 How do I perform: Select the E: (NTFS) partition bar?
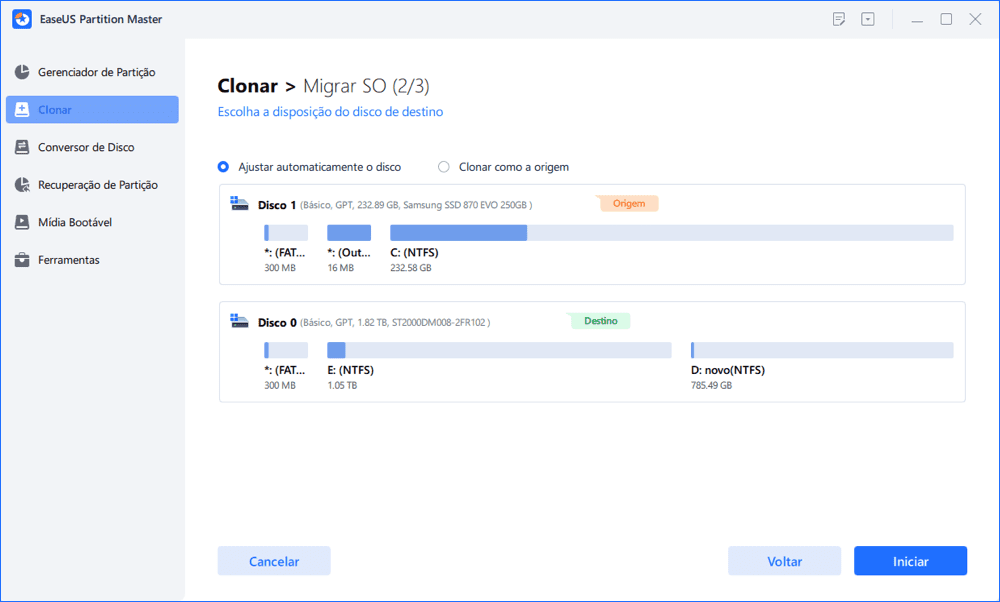coord(499,350)
